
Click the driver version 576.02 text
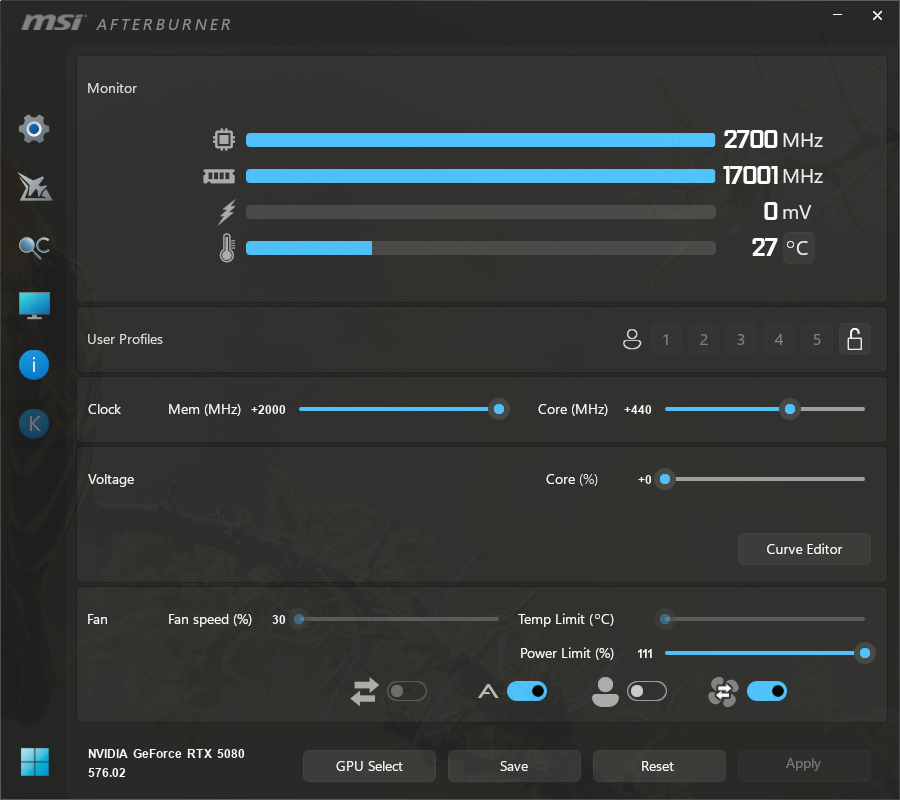point(107,773)
